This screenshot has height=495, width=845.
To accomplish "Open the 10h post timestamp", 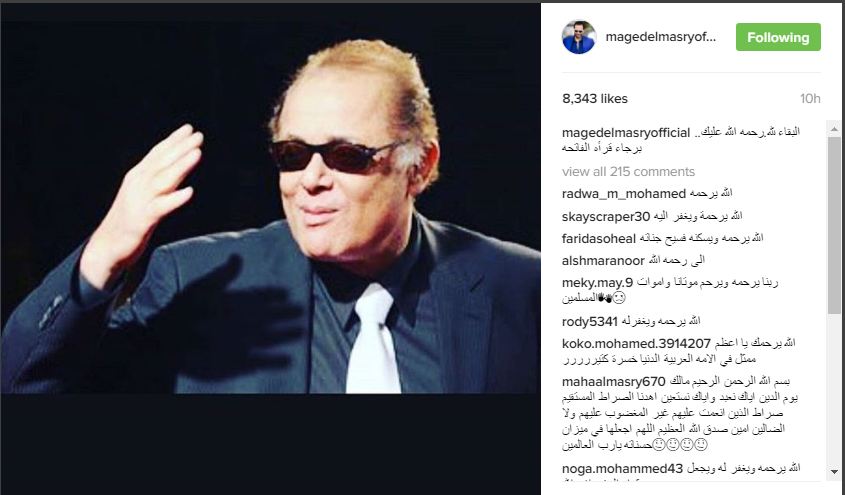I will coord(810,99).
